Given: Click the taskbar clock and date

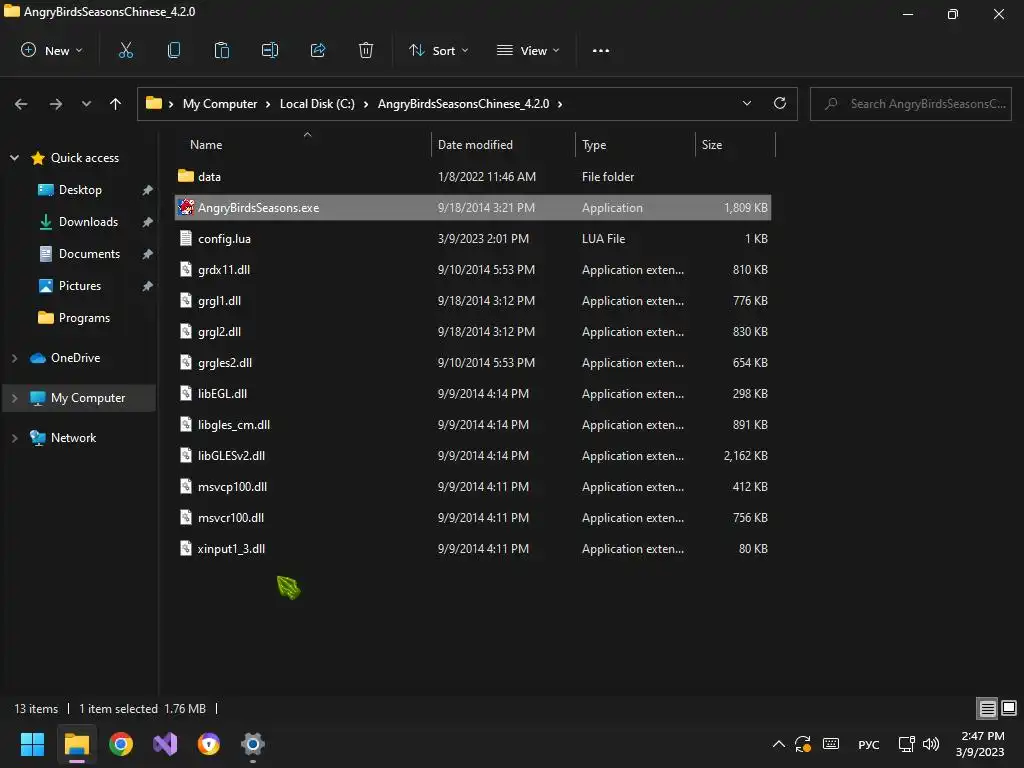Looking at the screenshot, I should (x=980, y=744).
